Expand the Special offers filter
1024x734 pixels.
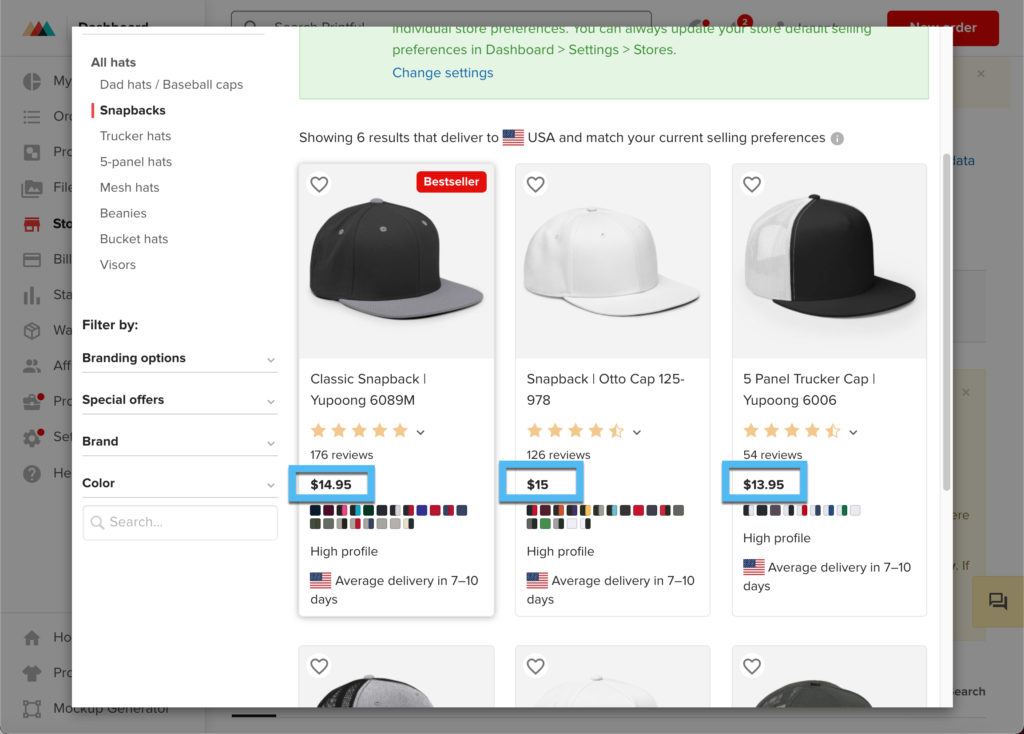pos(180,400)
